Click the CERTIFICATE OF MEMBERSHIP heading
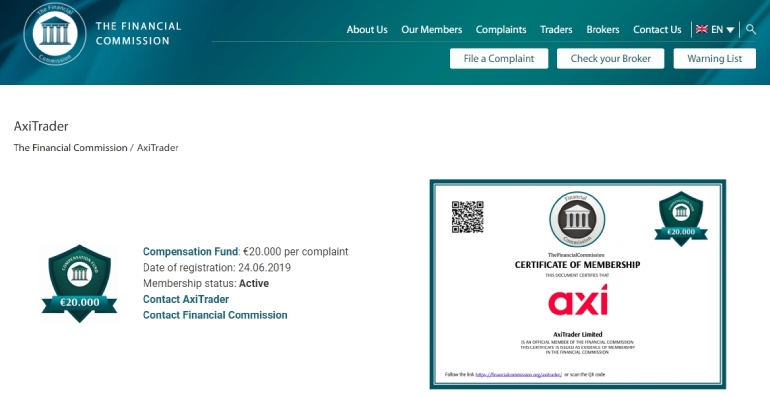770x396 pixels. coord(578,265)
